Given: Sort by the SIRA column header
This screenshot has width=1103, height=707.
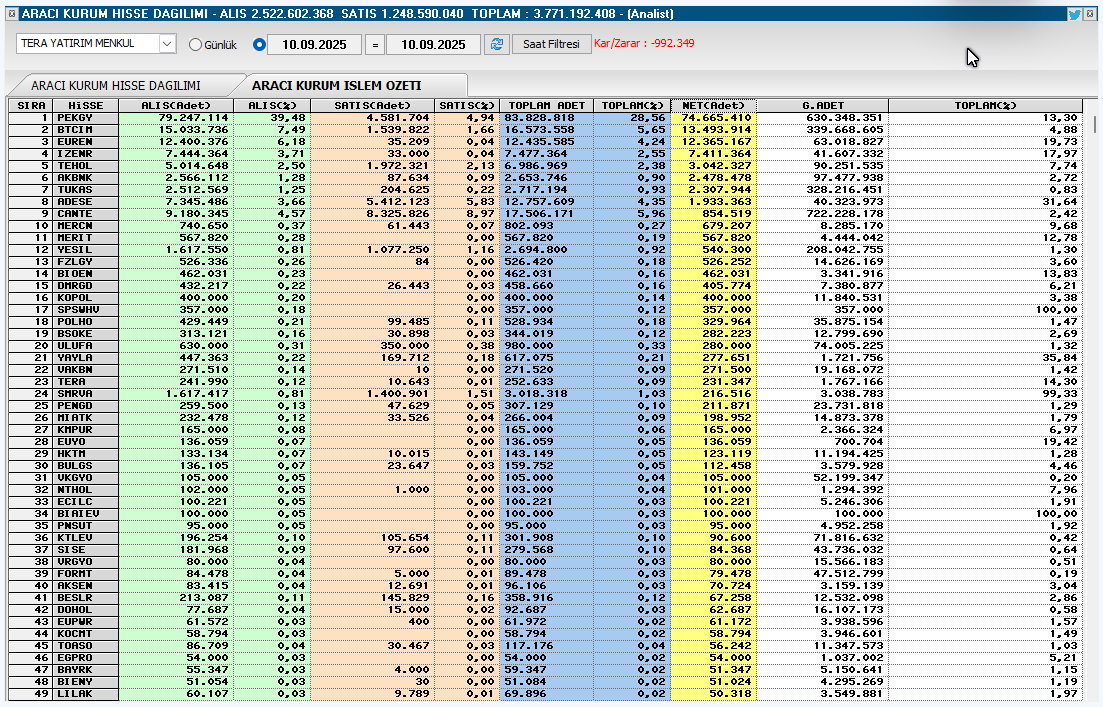Looking at the screenshot, I should 31,106.
